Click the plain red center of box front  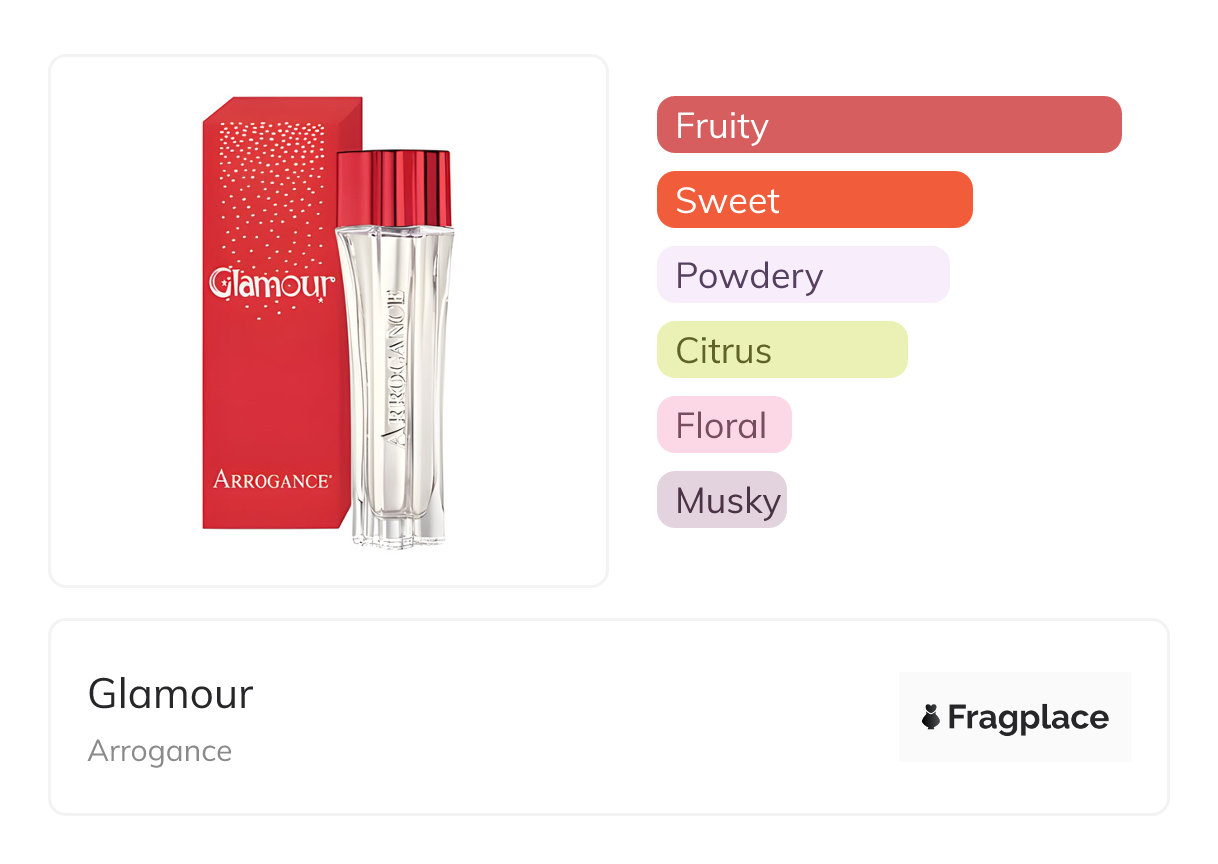tap(270, 390)
